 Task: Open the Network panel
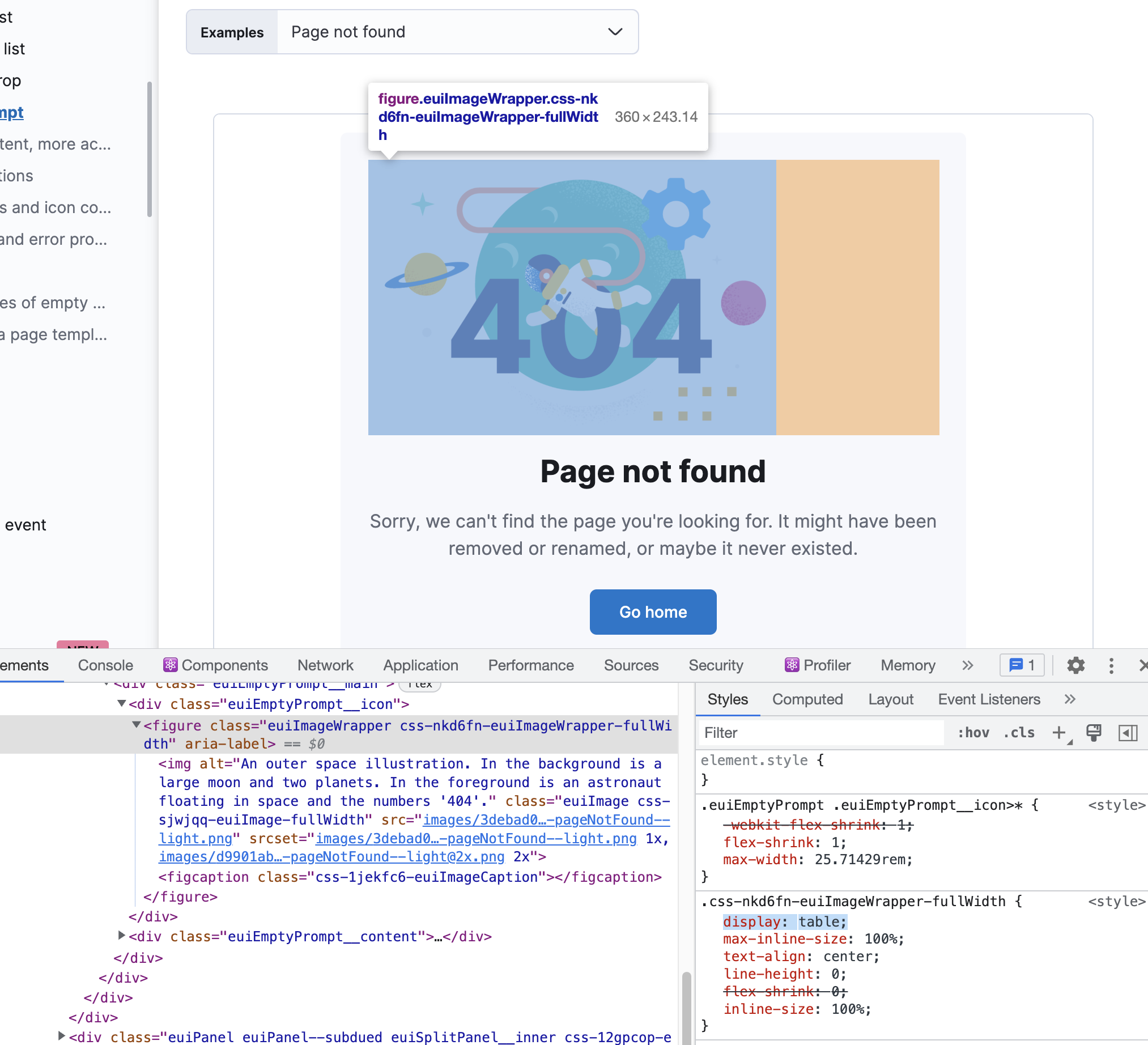(325, 665)
